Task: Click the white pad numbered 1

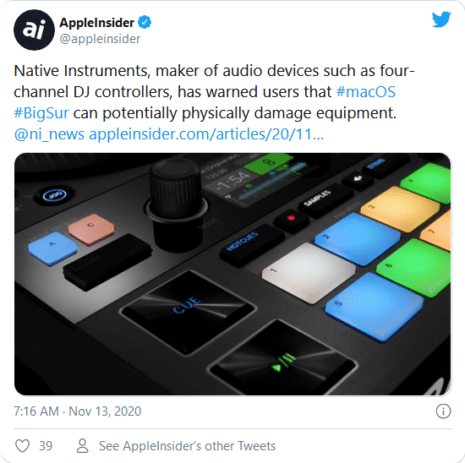Action: click(x=308, y=272)
